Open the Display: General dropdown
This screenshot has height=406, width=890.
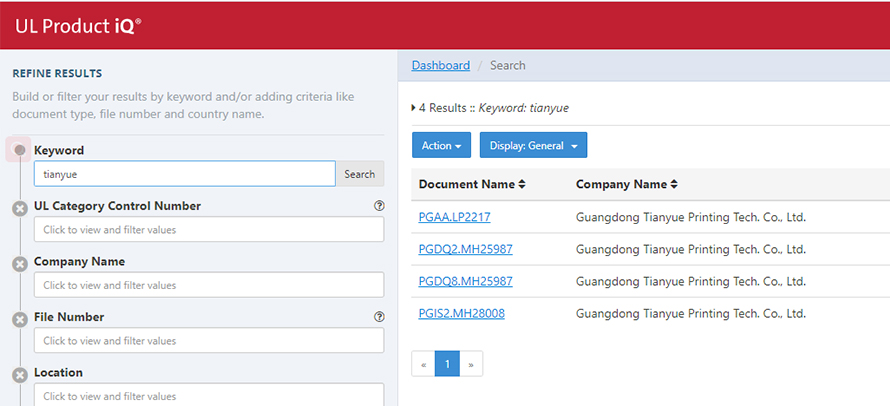(534, 145)
